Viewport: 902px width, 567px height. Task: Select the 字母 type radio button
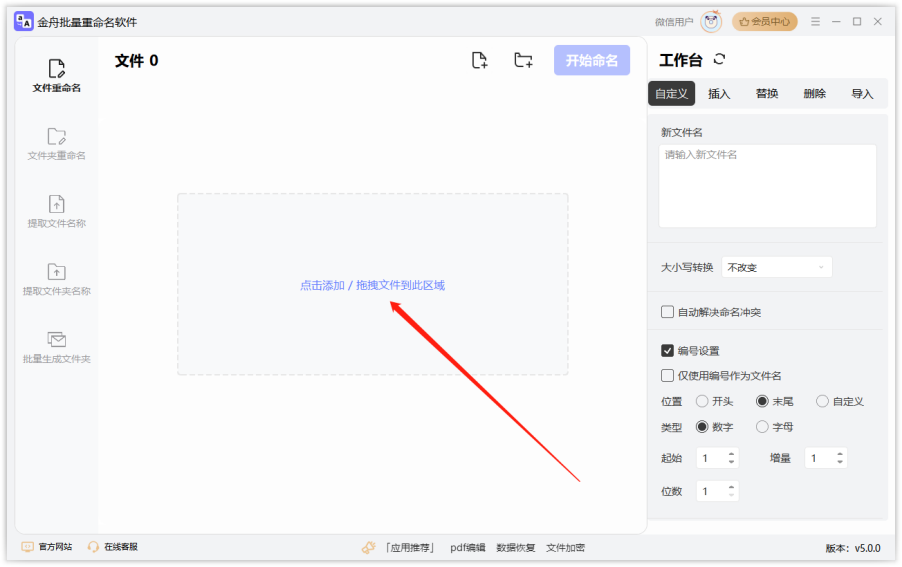pos(762,427)
